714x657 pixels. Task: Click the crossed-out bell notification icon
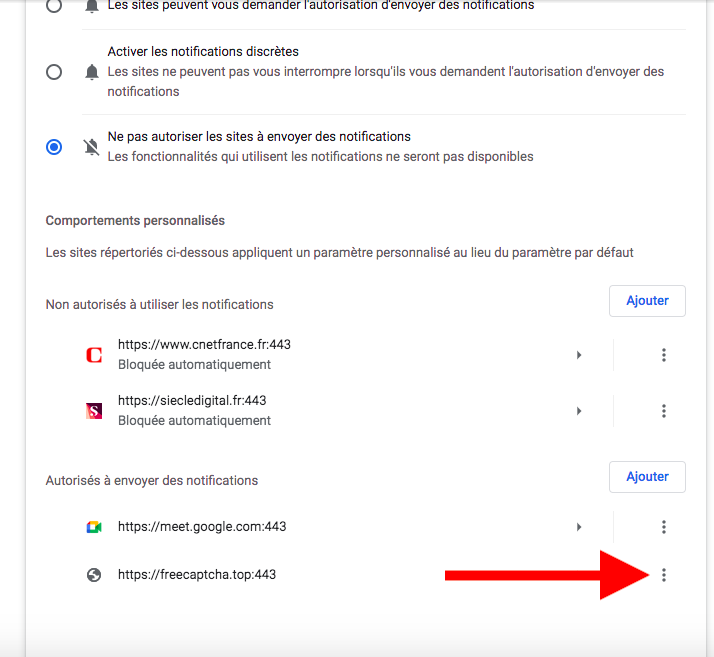(92, 147)
